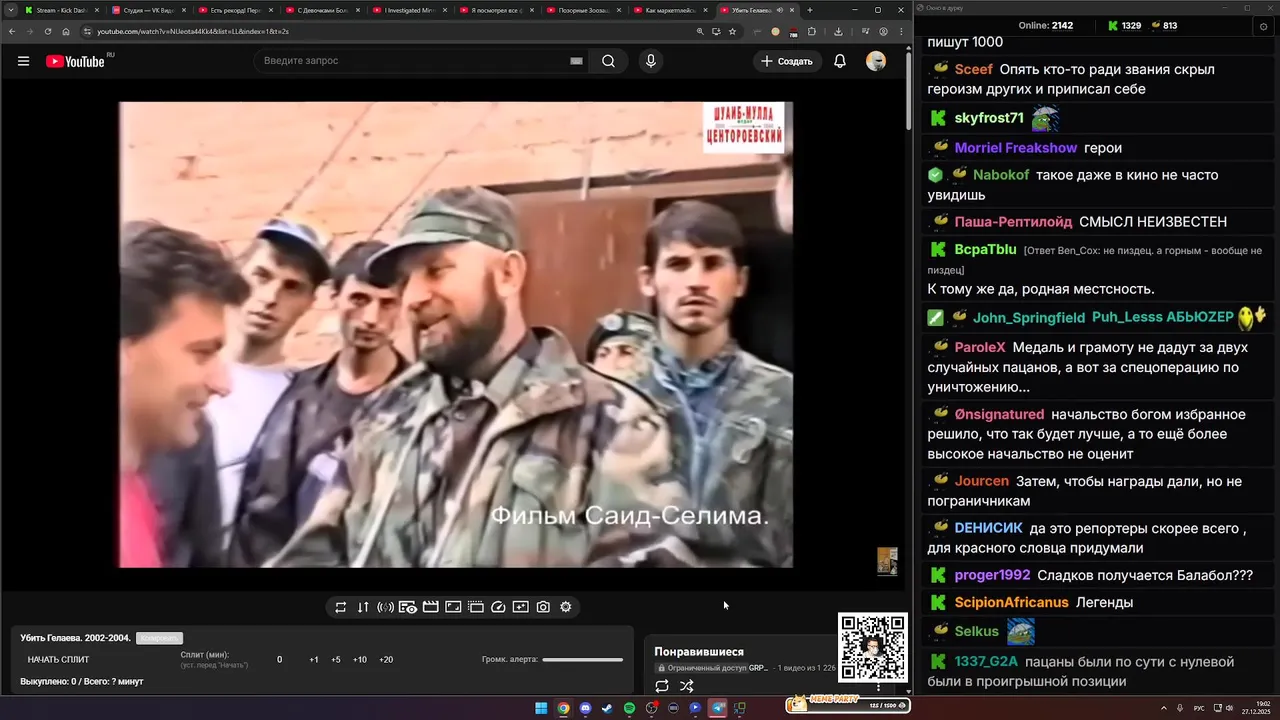Open YouTube notifications bell
This screenshot has height=720, width=1280.
[x=840, y=61]
